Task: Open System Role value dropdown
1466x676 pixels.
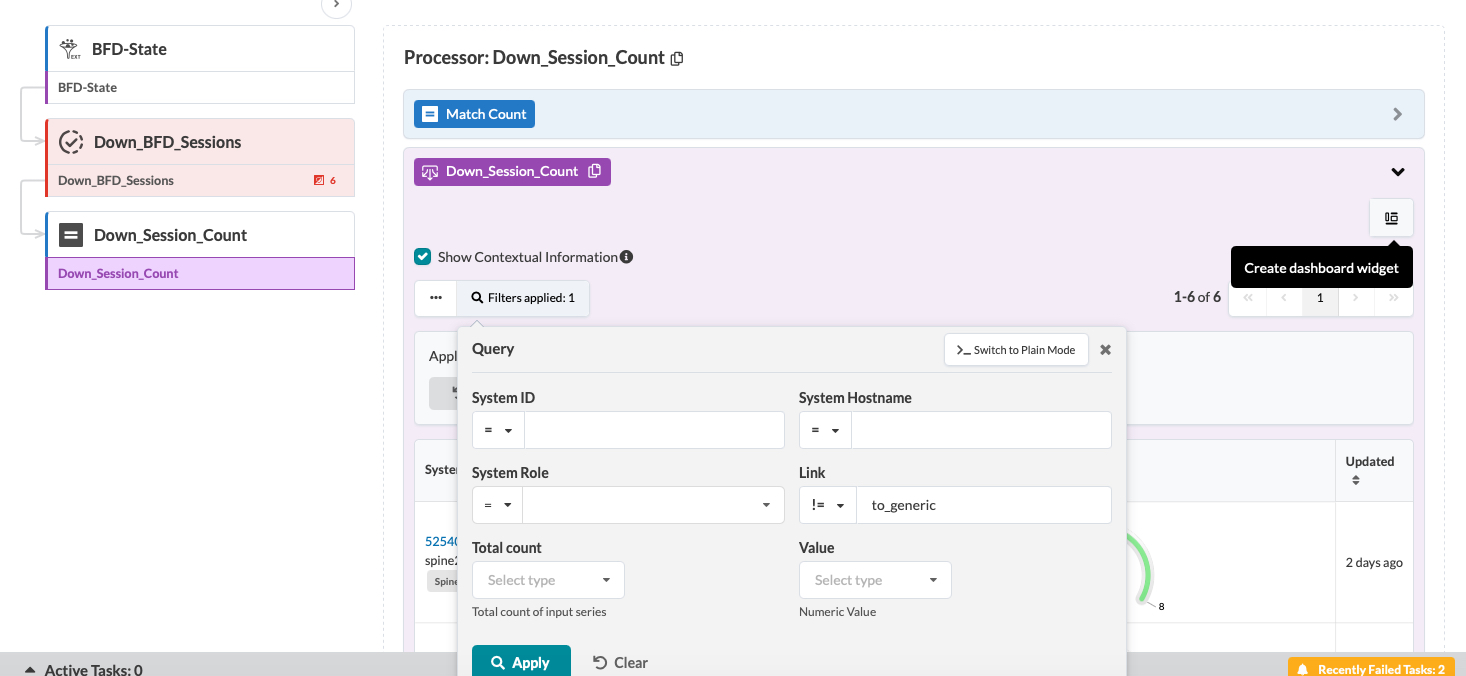Action: point(653,505)
